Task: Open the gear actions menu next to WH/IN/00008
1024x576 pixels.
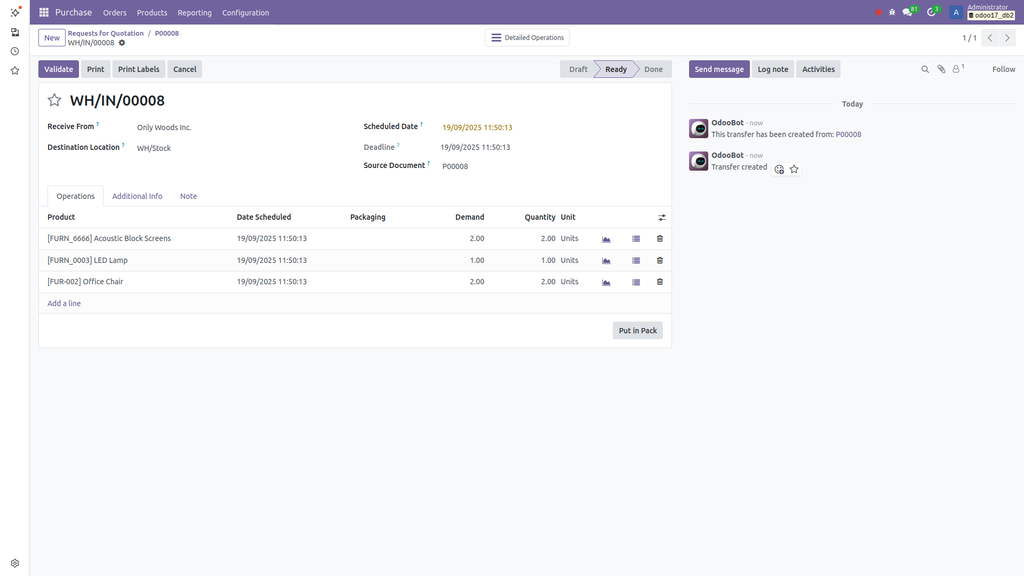Action: (x=122, y=43)
